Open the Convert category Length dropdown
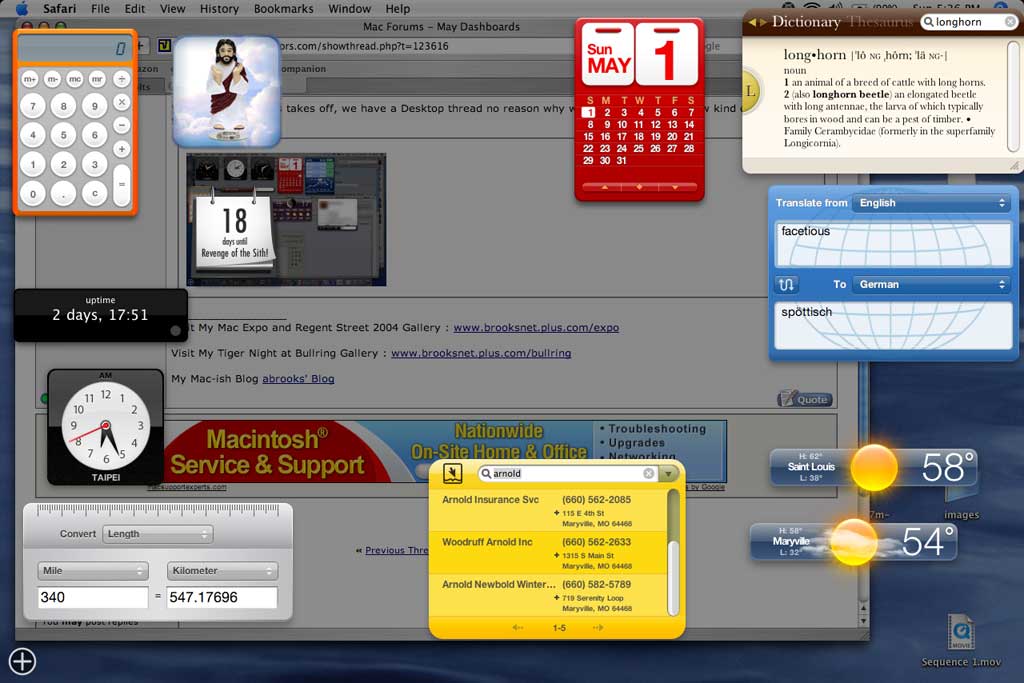The height and width of the screenshot is (683, 1024). pos(157,533)
